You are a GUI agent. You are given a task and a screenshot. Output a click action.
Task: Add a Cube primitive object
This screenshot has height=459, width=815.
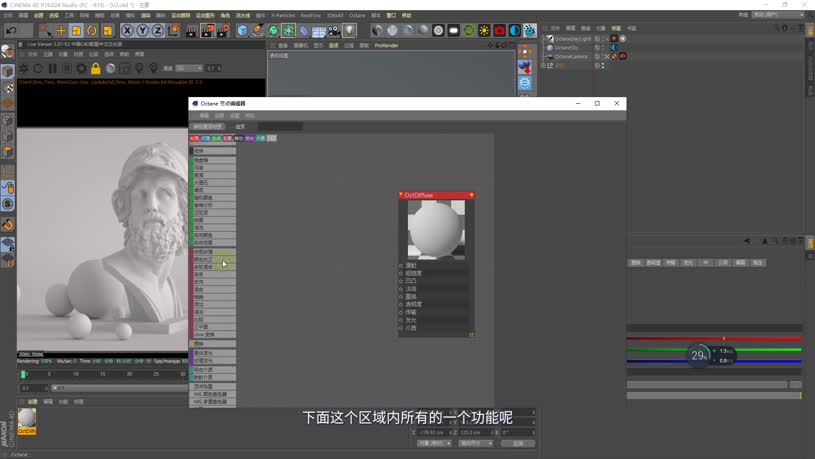(x=243, y=31)
